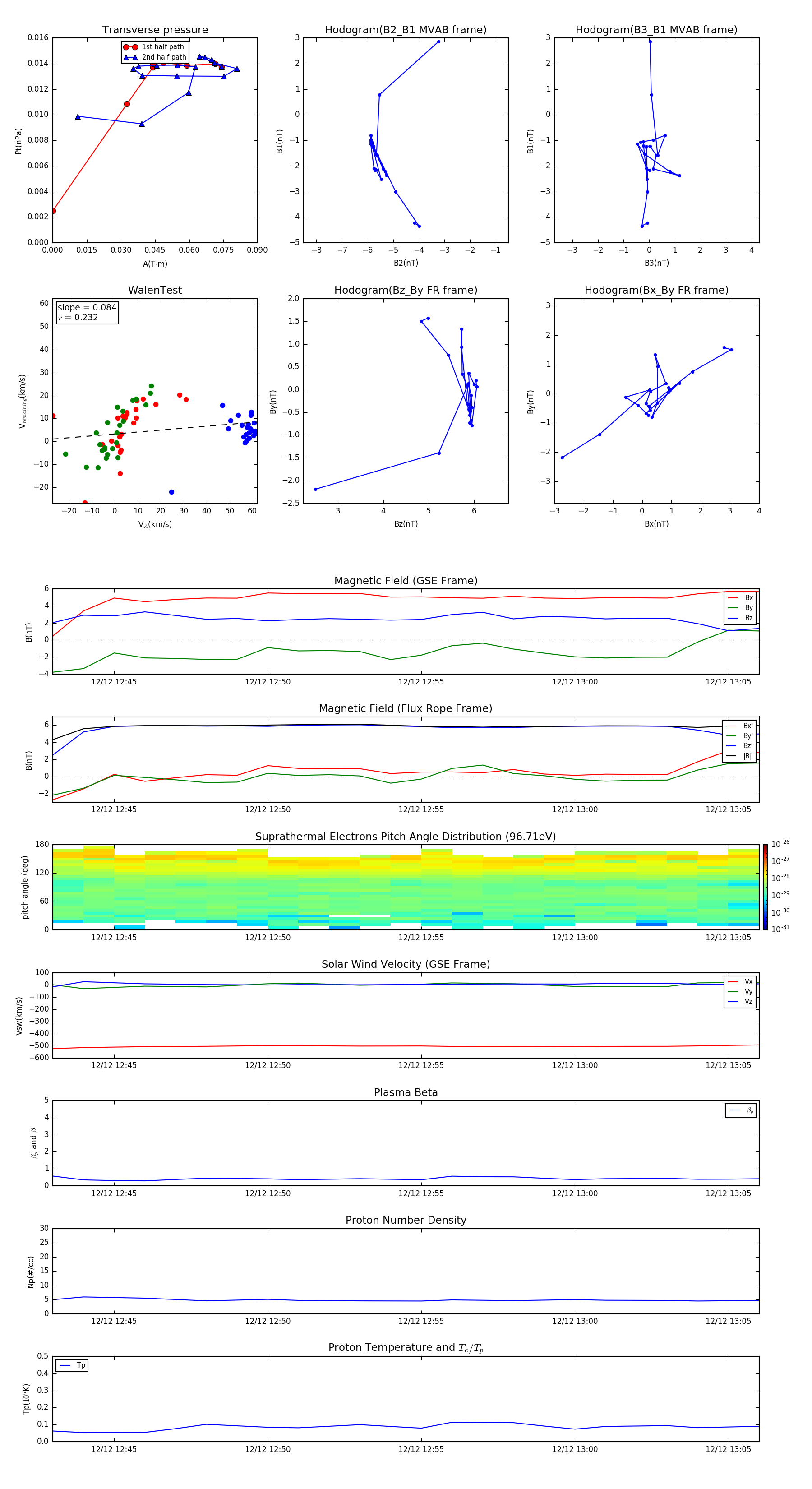The image size is (812, 1489).
Task: Click the 'Hodogram(Bz_By FR frame)' title
Action: point(406,290)
